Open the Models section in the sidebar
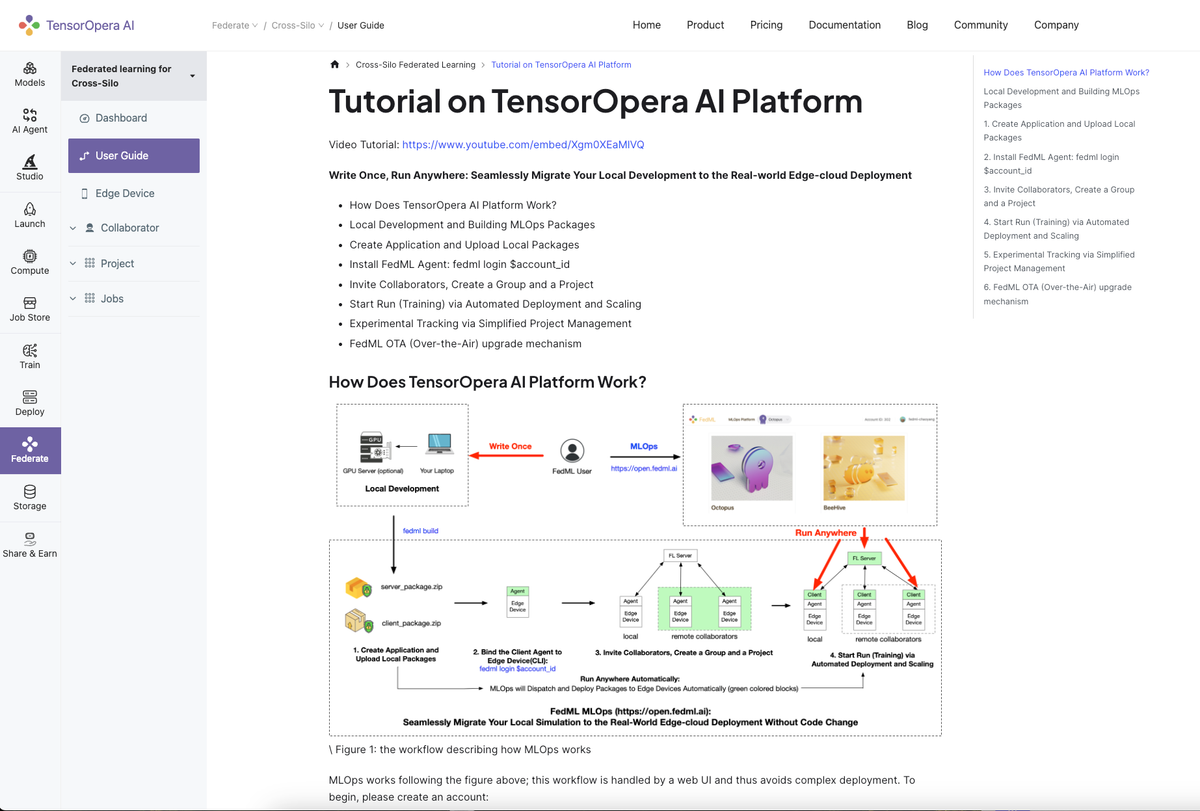 pyautogui.click(x=29, y=74)
